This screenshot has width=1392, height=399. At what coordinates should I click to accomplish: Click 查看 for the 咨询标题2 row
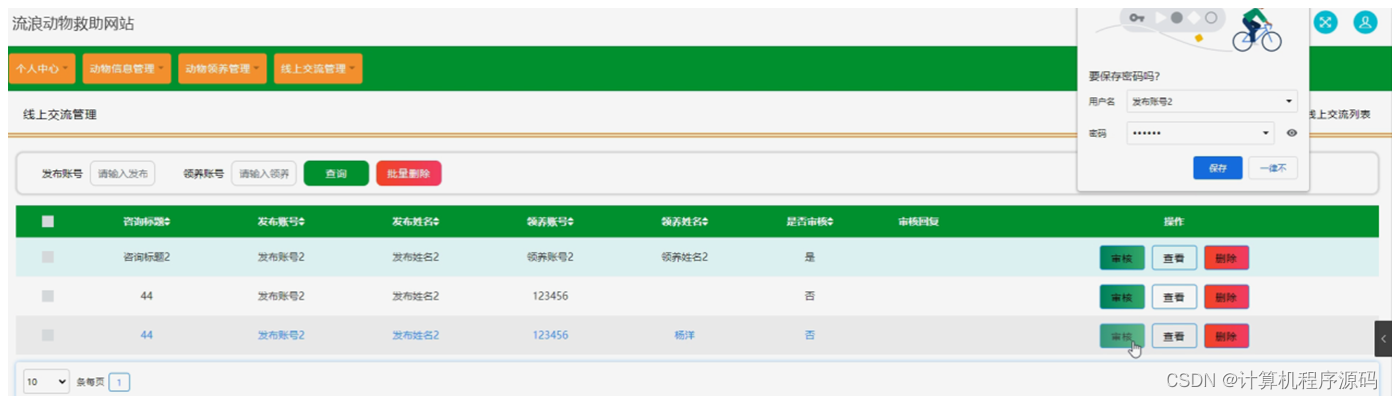pyautogui.click(x=1174, y=258)
